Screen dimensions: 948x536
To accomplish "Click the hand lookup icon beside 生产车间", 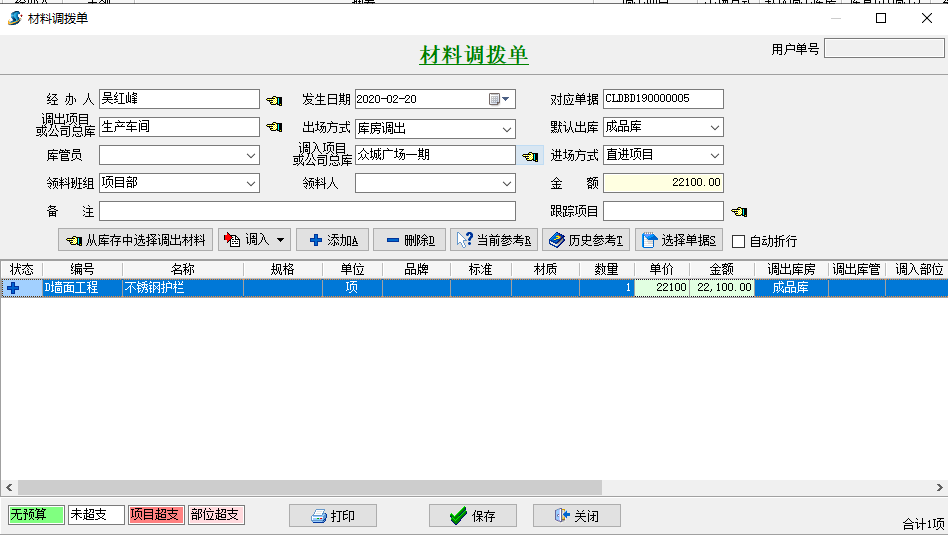I will click(x=274, y=128).
